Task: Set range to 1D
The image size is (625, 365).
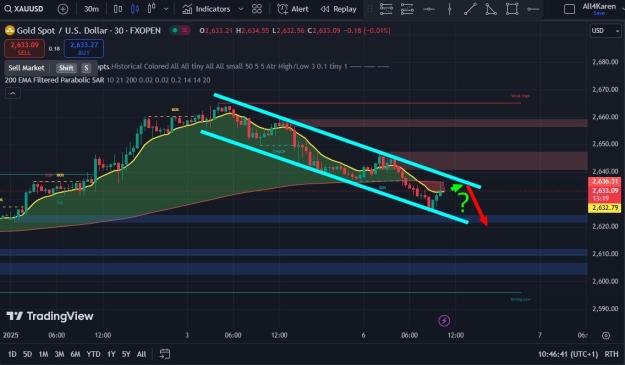Action: [x=12, y=354]
